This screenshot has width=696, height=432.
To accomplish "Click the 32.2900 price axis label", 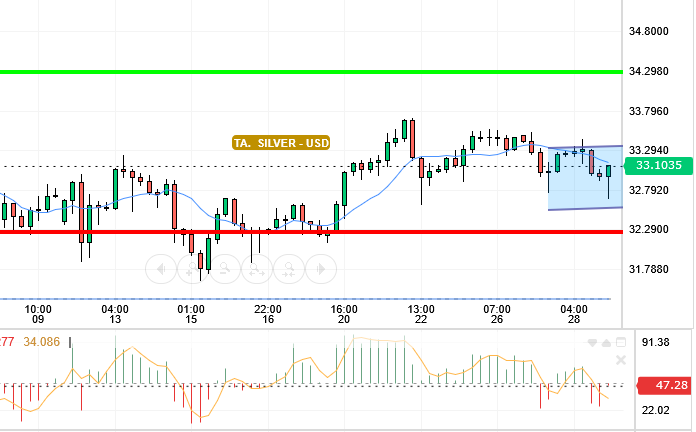I will coord(649,229).
